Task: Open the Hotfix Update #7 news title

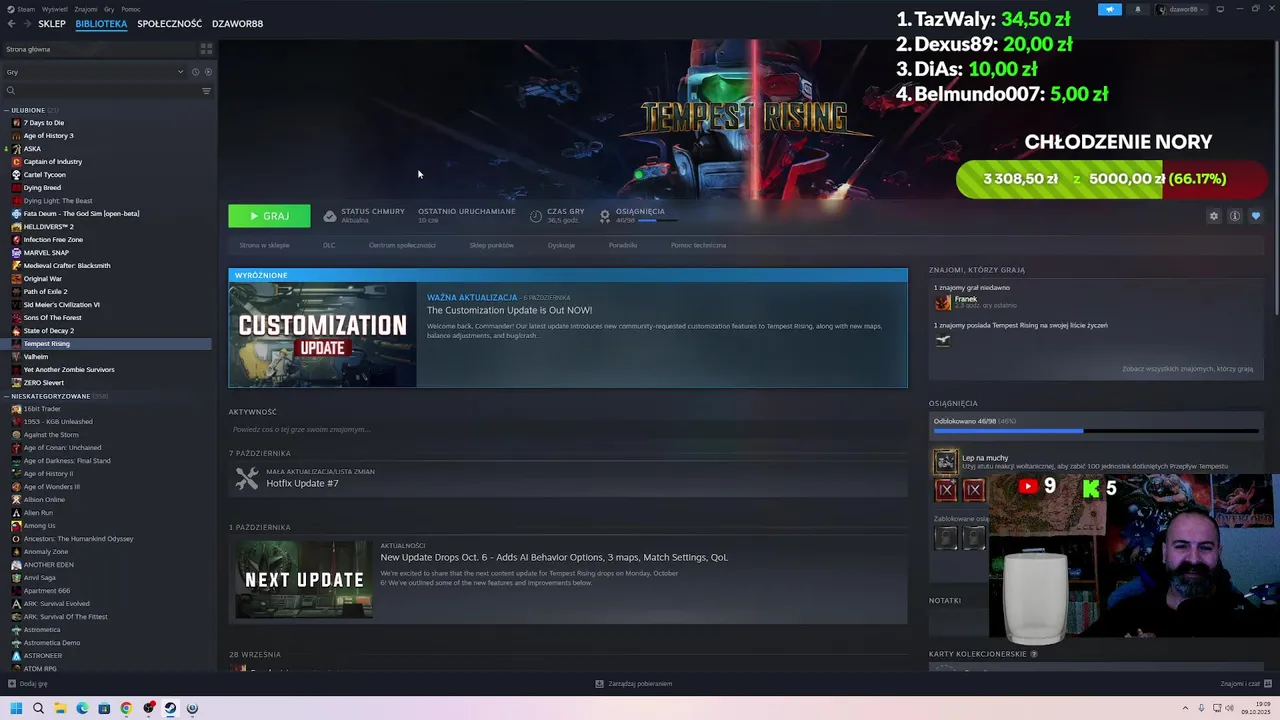Action: coord(302,484)
